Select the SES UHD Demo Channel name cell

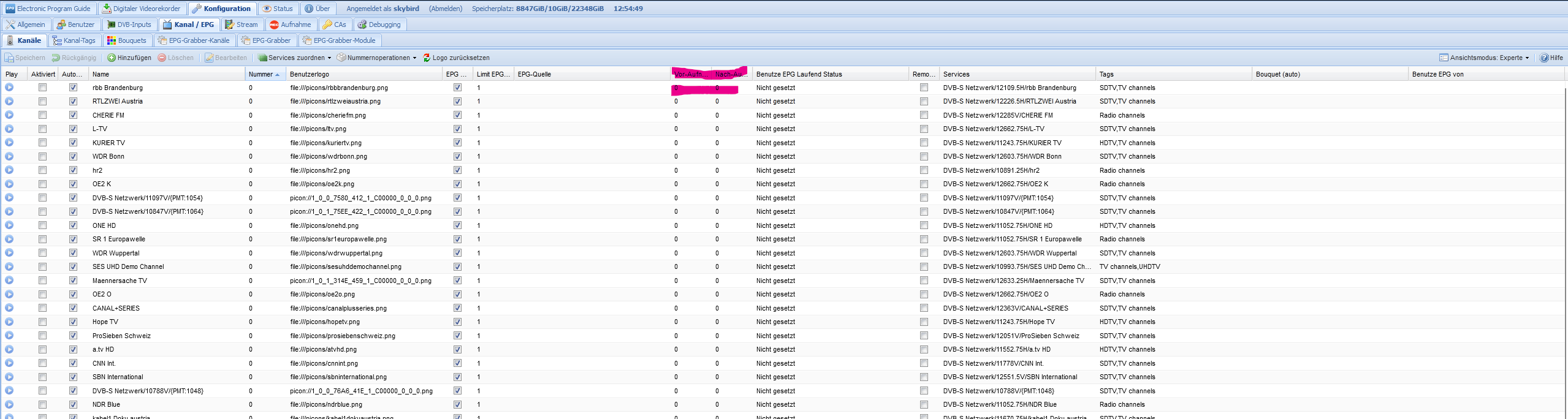(x=167, y=266)
